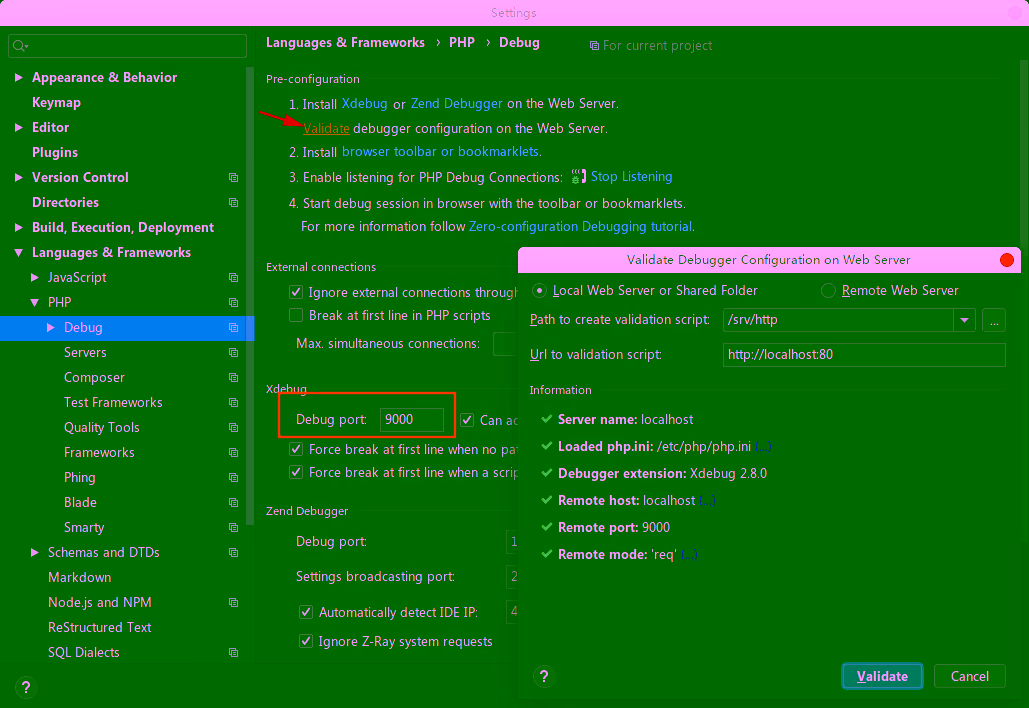Click project-level icon next to SQL Dialects
This screenshot has width=1029, height=708.
233,652
